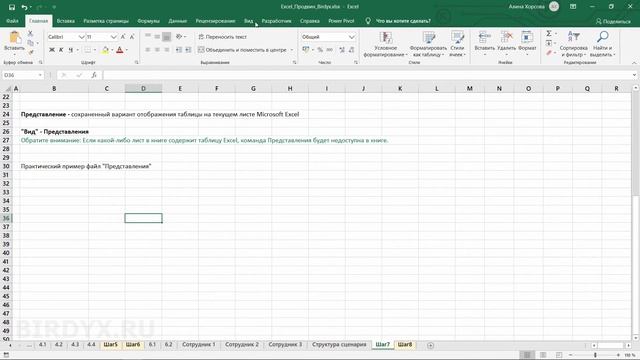The height and width of the screenshot is (360, 640).
Task: Click the Delete cells icon
Action: coord(507,37)
